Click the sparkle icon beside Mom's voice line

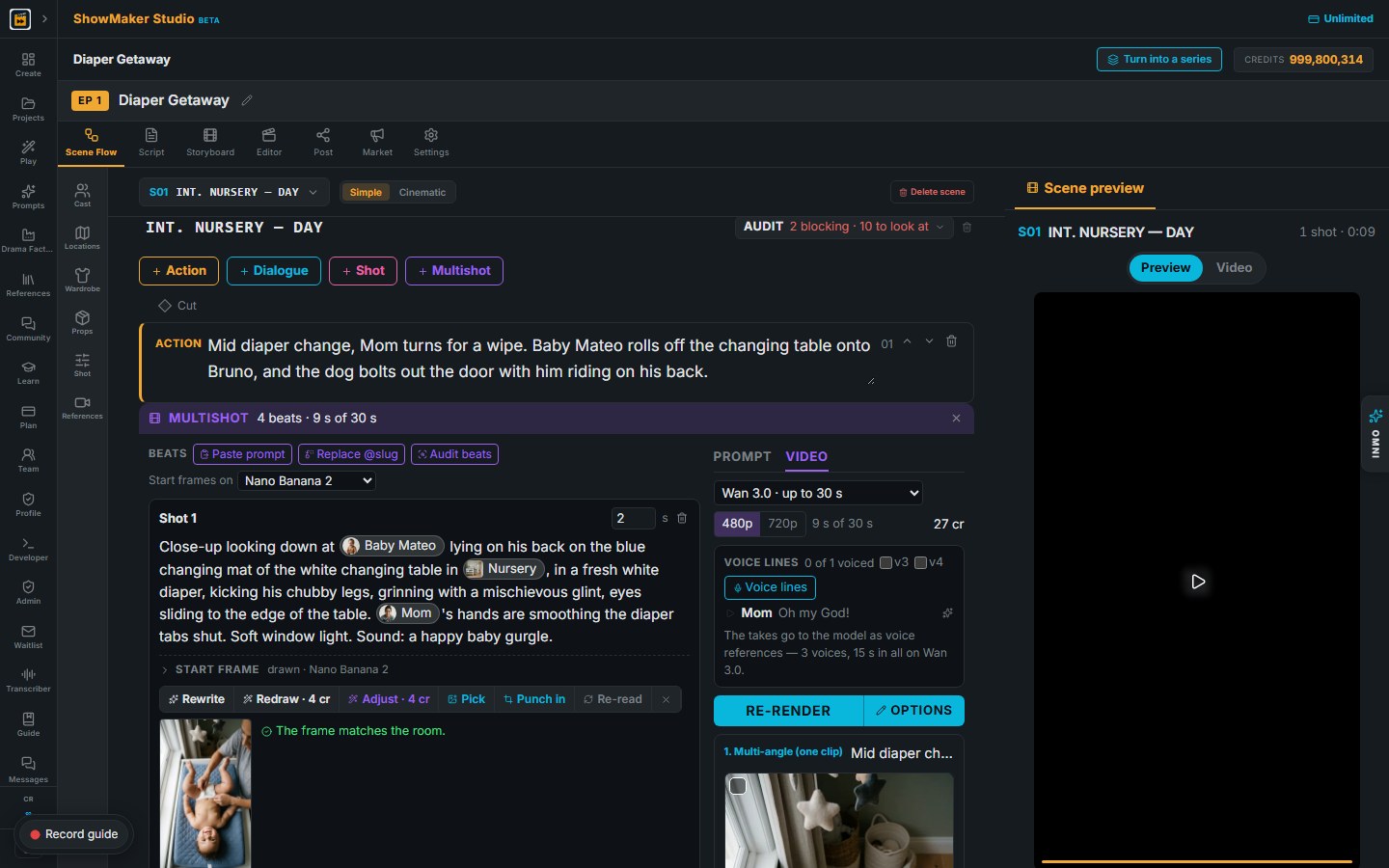click(x=947, y=613)
